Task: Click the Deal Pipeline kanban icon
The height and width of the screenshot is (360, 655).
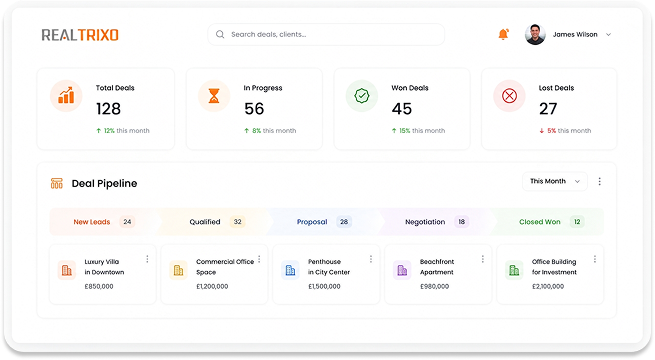Action: point(57,183)
